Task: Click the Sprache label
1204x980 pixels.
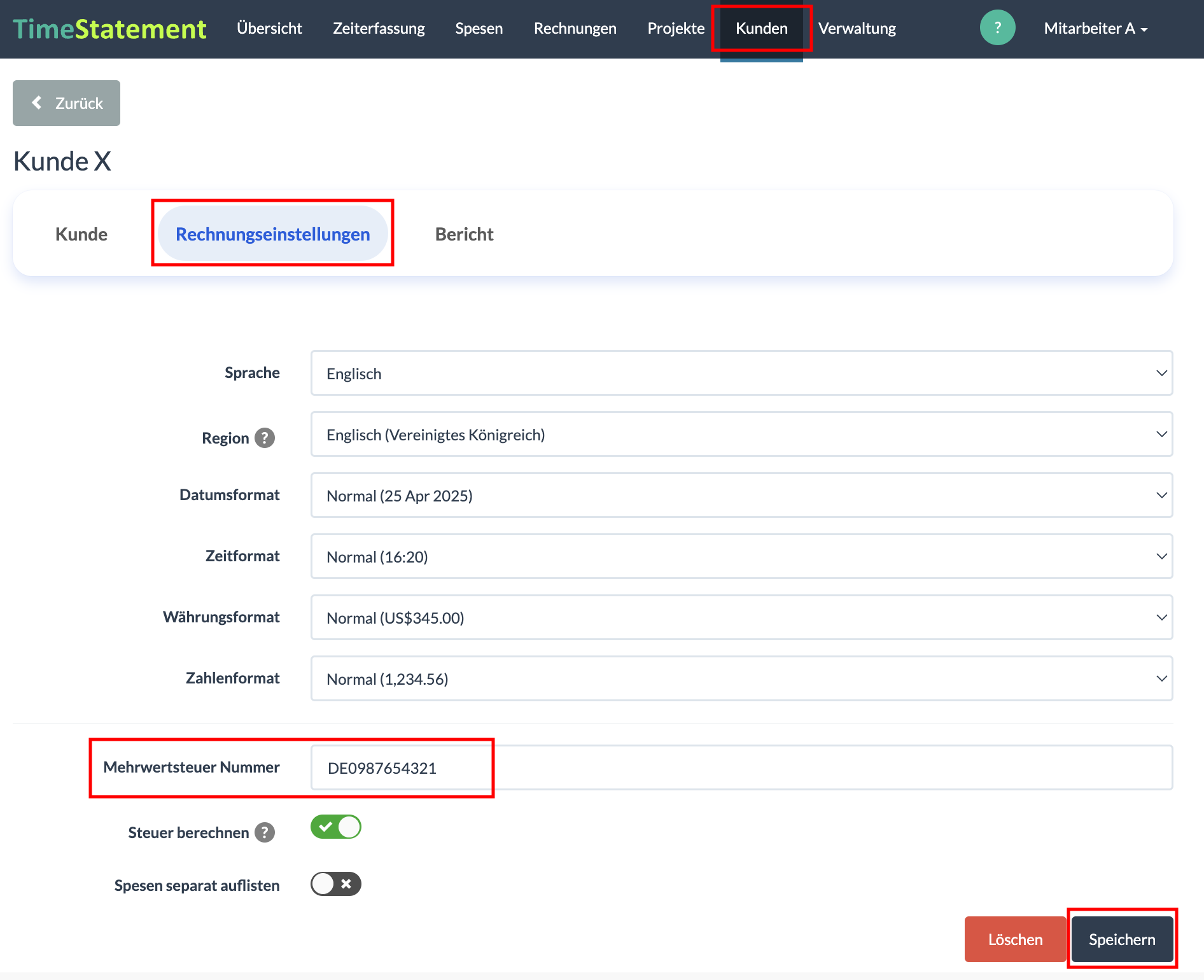Action: coord(252,373)
